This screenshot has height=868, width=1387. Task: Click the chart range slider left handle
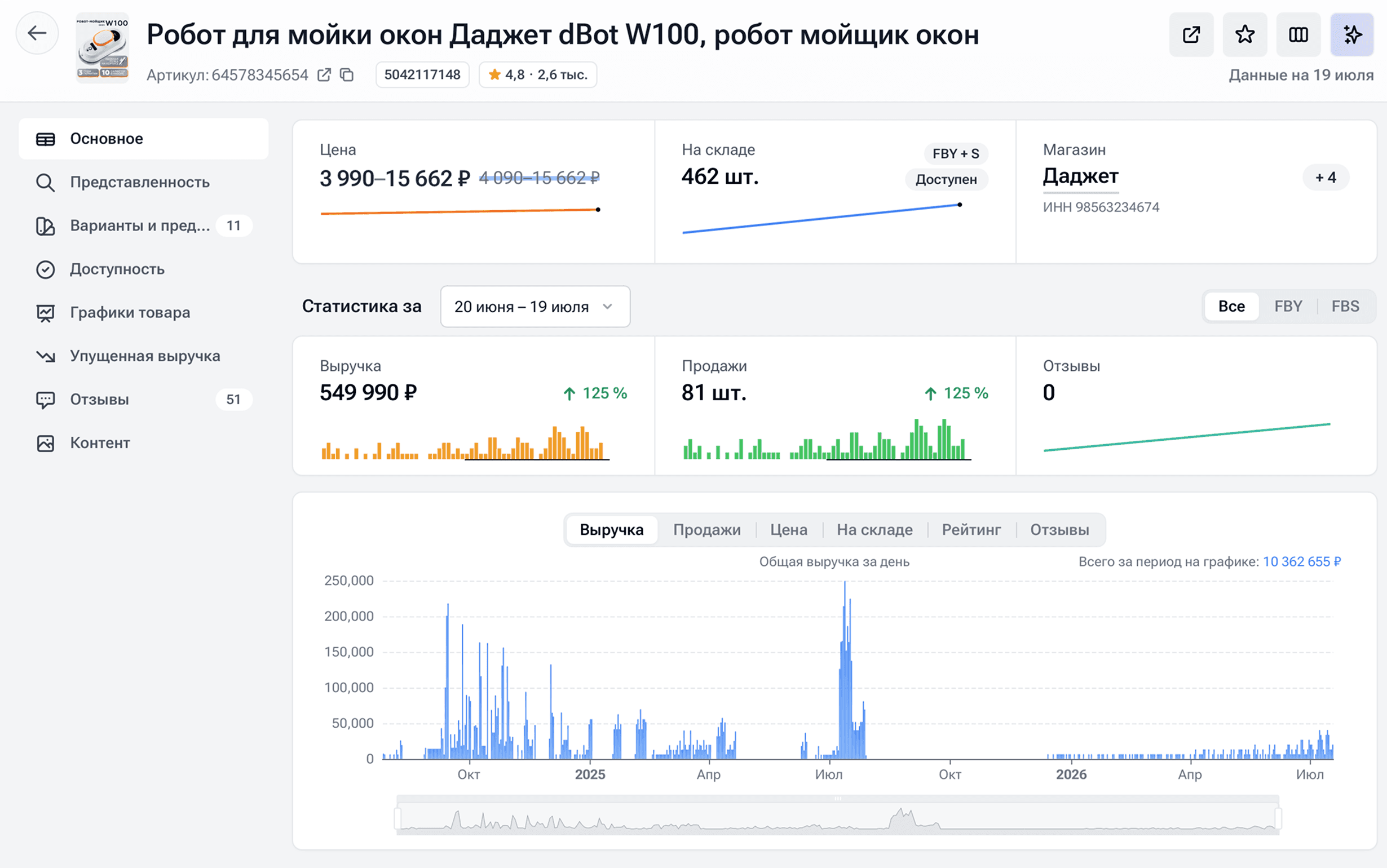397,818
